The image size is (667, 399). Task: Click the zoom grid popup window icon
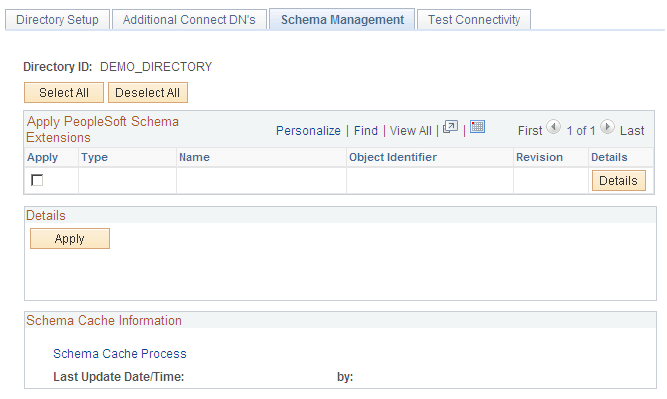(x=450, y=127)
